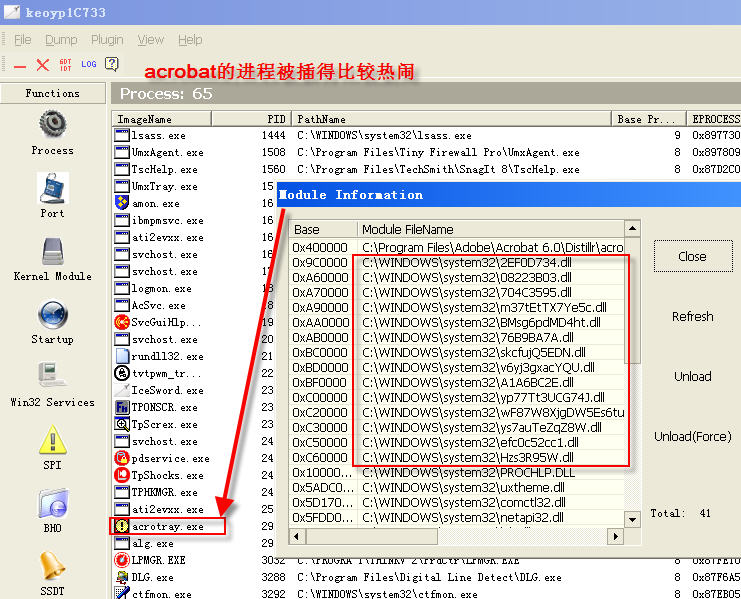Click the GDT IDT toolbar icon
This screenshot has height=599, width=741.
coord(66,65)
